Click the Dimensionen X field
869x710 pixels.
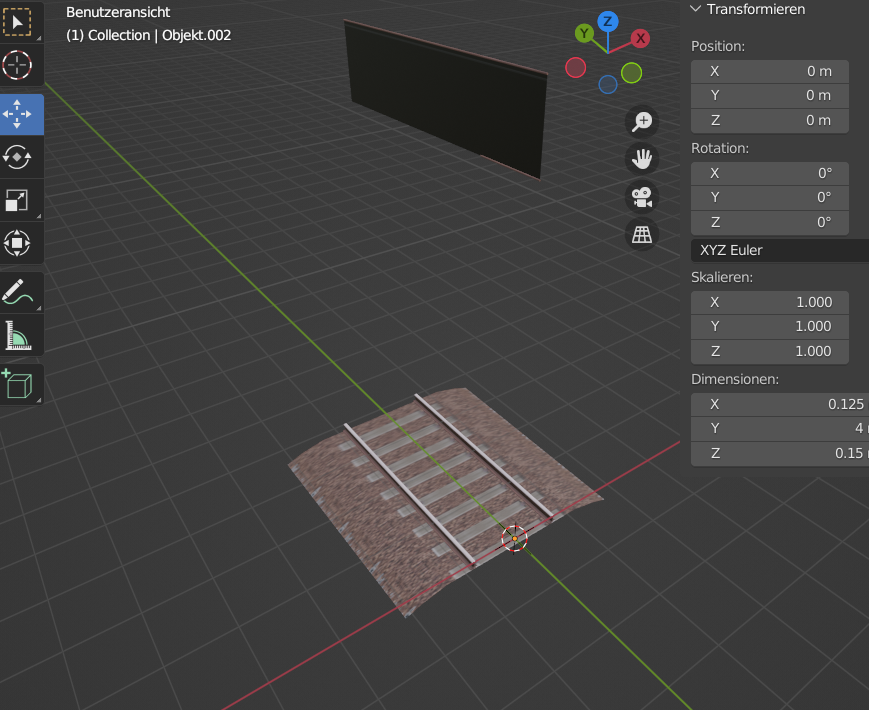point(780,404)
